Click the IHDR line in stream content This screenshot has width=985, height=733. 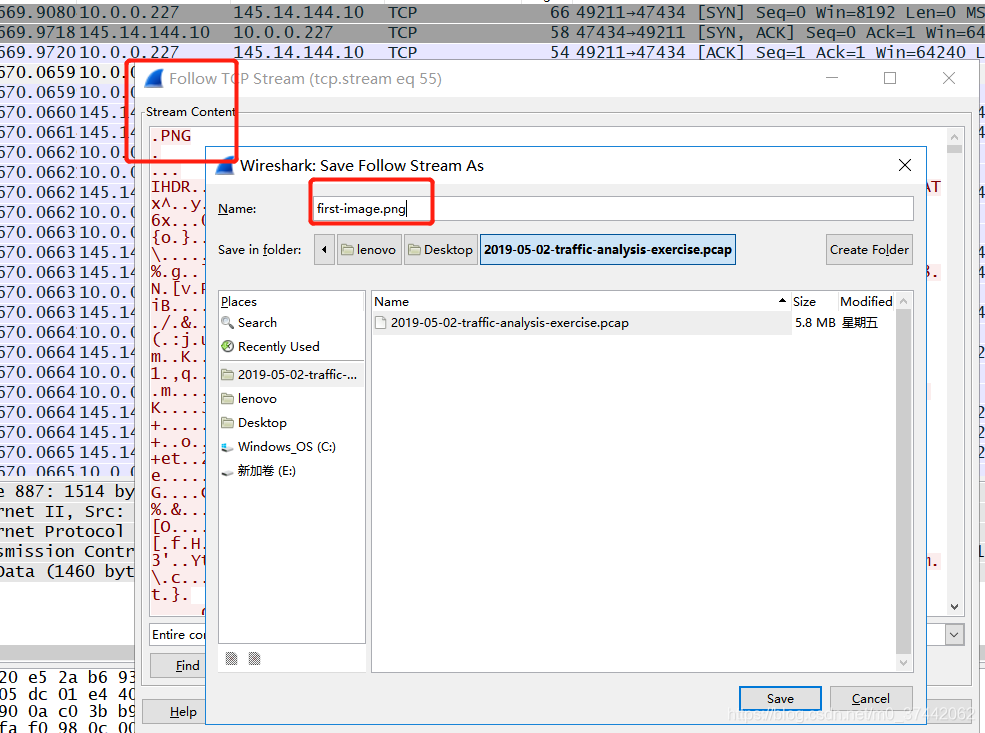click(176, 187)
